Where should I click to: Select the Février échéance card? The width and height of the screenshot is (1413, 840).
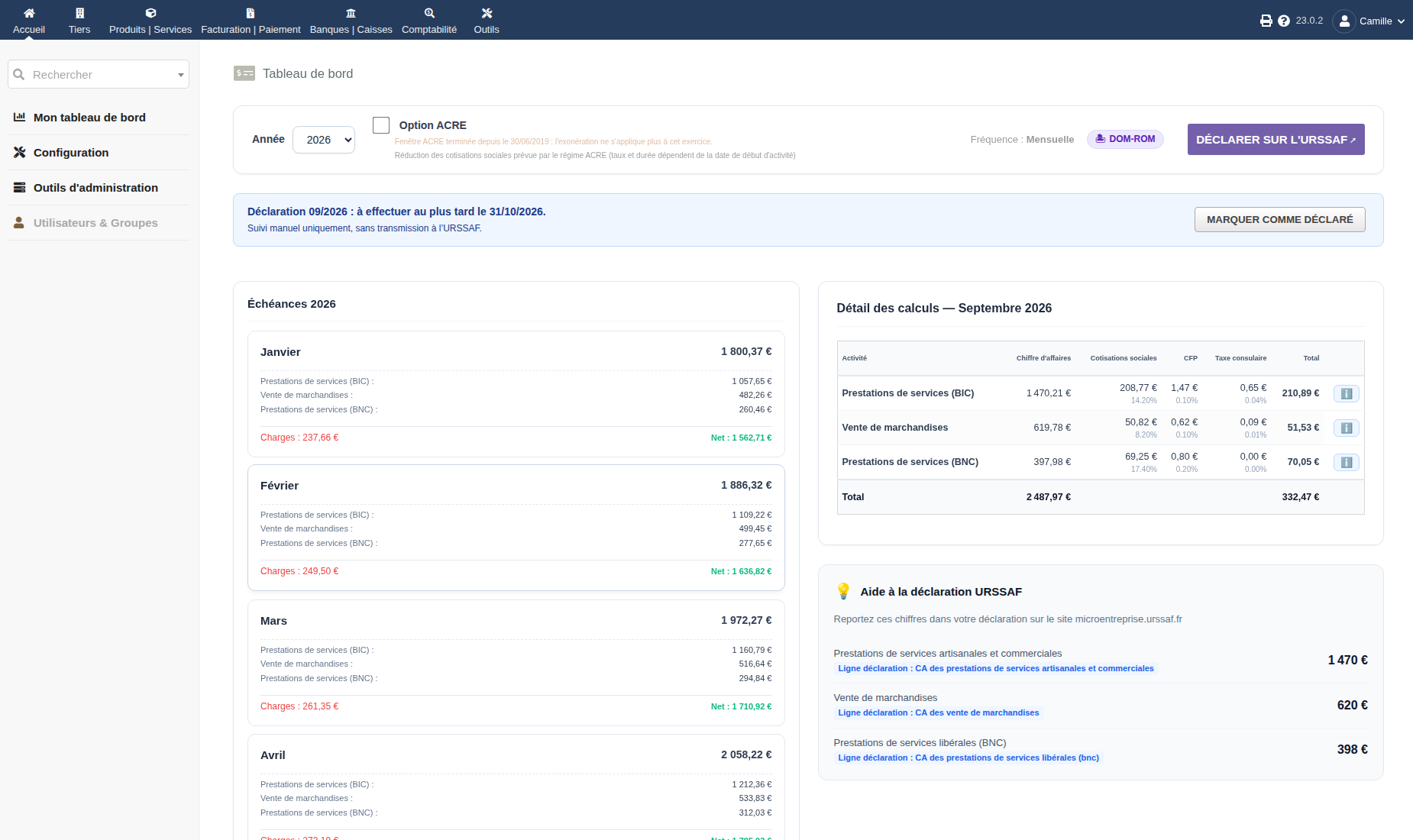point(516,528)
